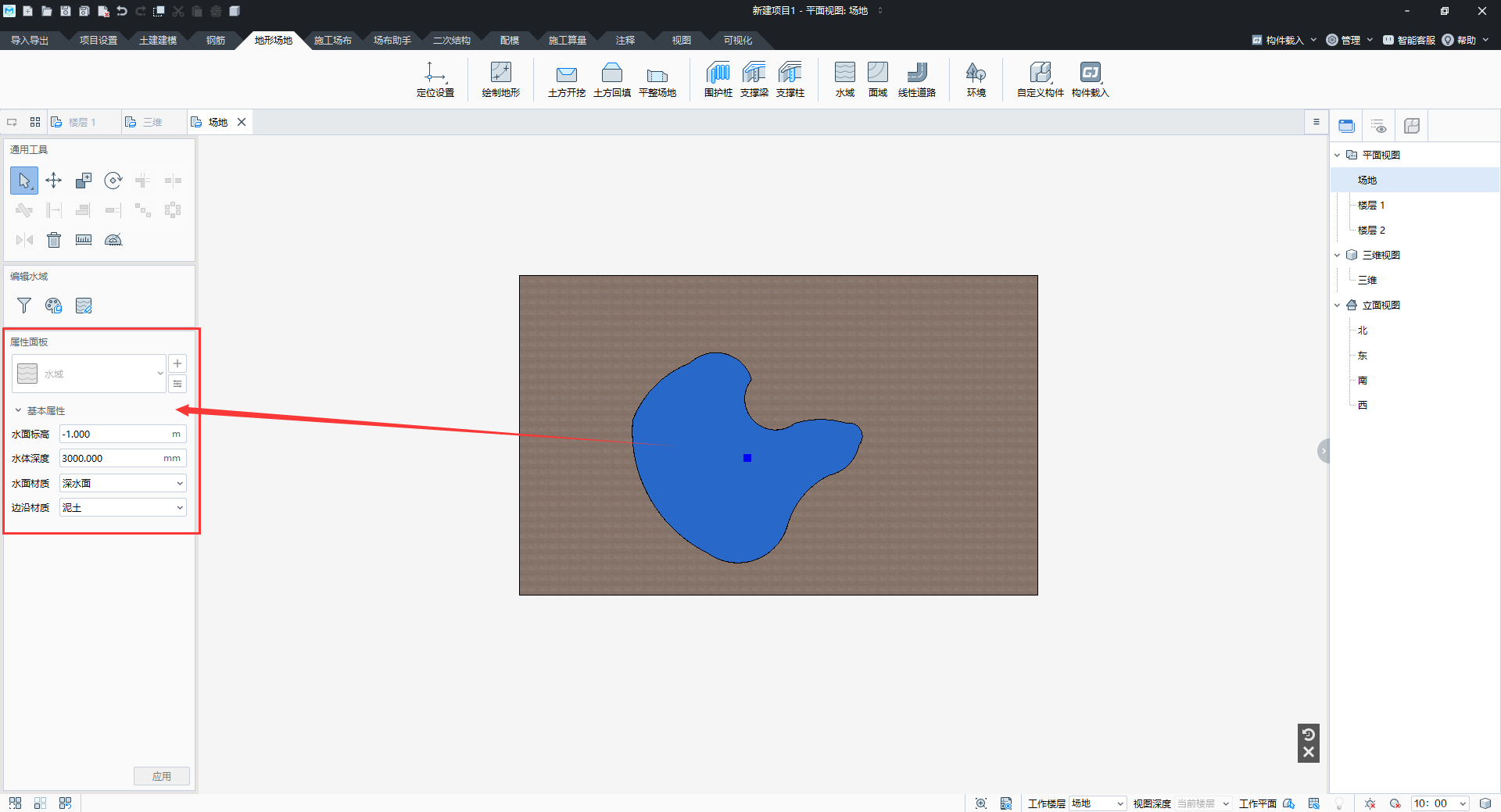Click the save disk icon in title bar
The image size is (1501, 812).
point(65,11)
